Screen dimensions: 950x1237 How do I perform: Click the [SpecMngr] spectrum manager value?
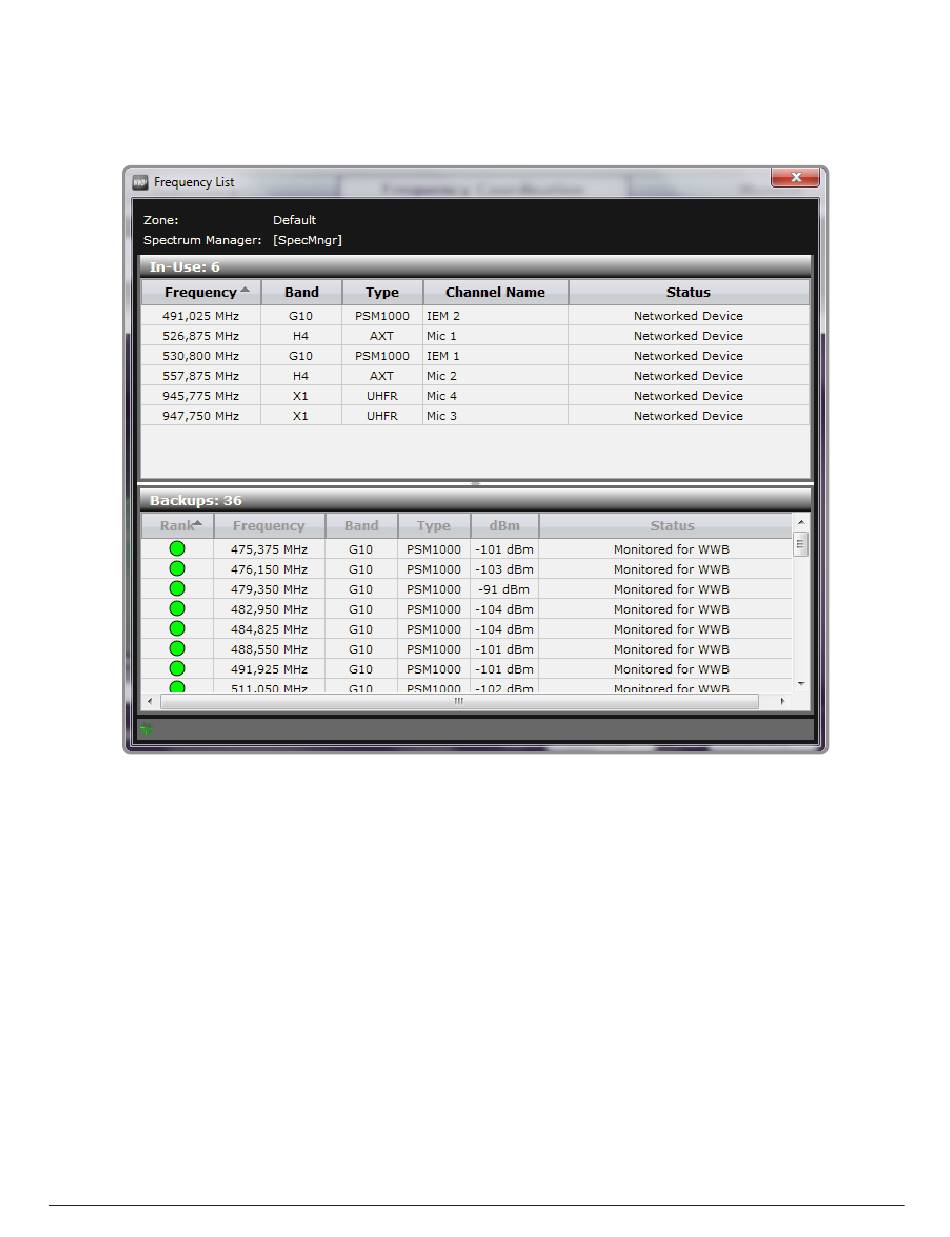coord(308,240)
